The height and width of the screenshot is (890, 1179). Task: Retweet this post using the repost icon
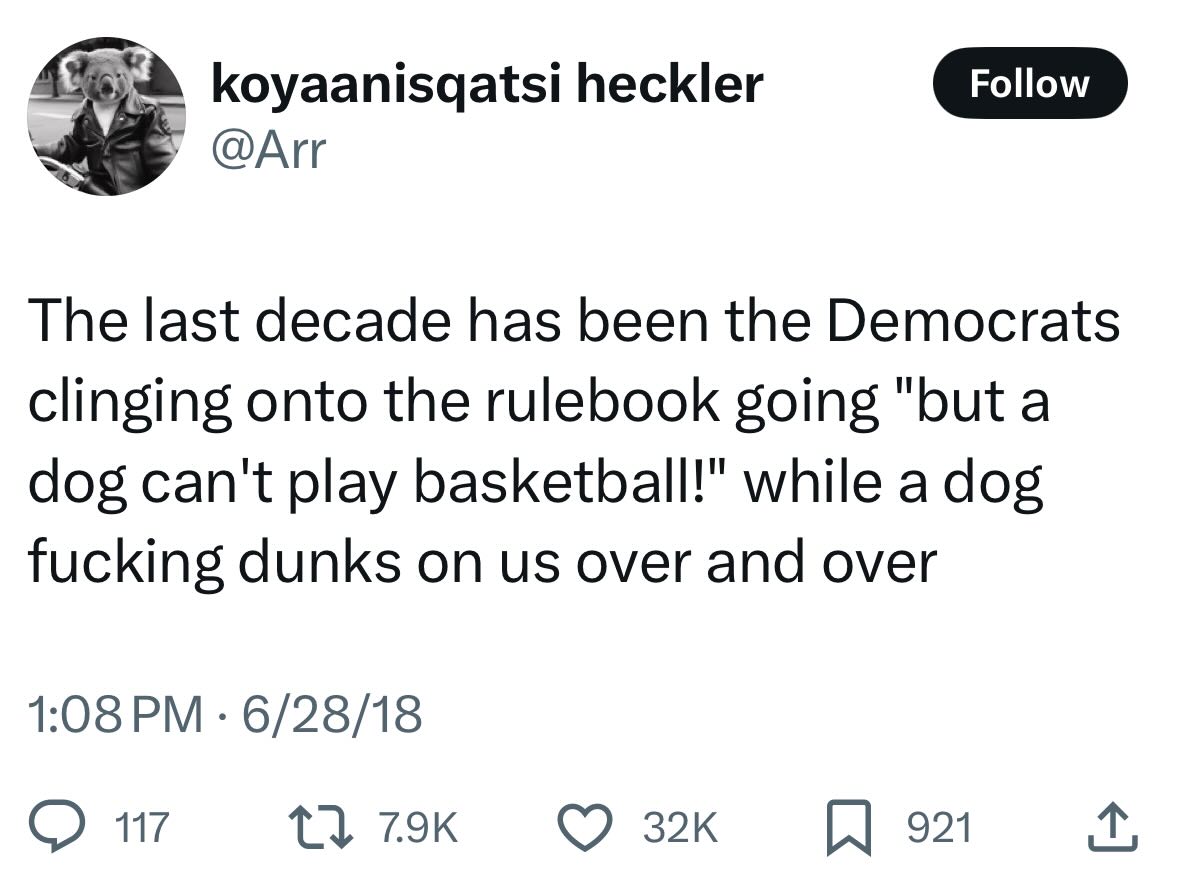[x=320, y=826]
